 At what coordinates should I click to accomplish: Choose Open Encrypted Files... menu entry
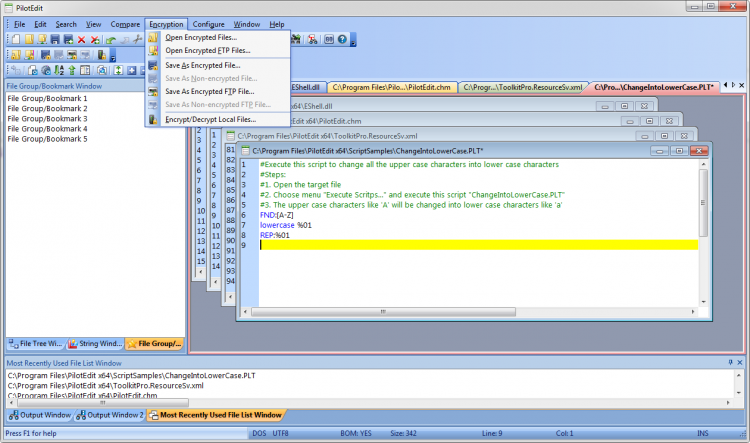218,37
